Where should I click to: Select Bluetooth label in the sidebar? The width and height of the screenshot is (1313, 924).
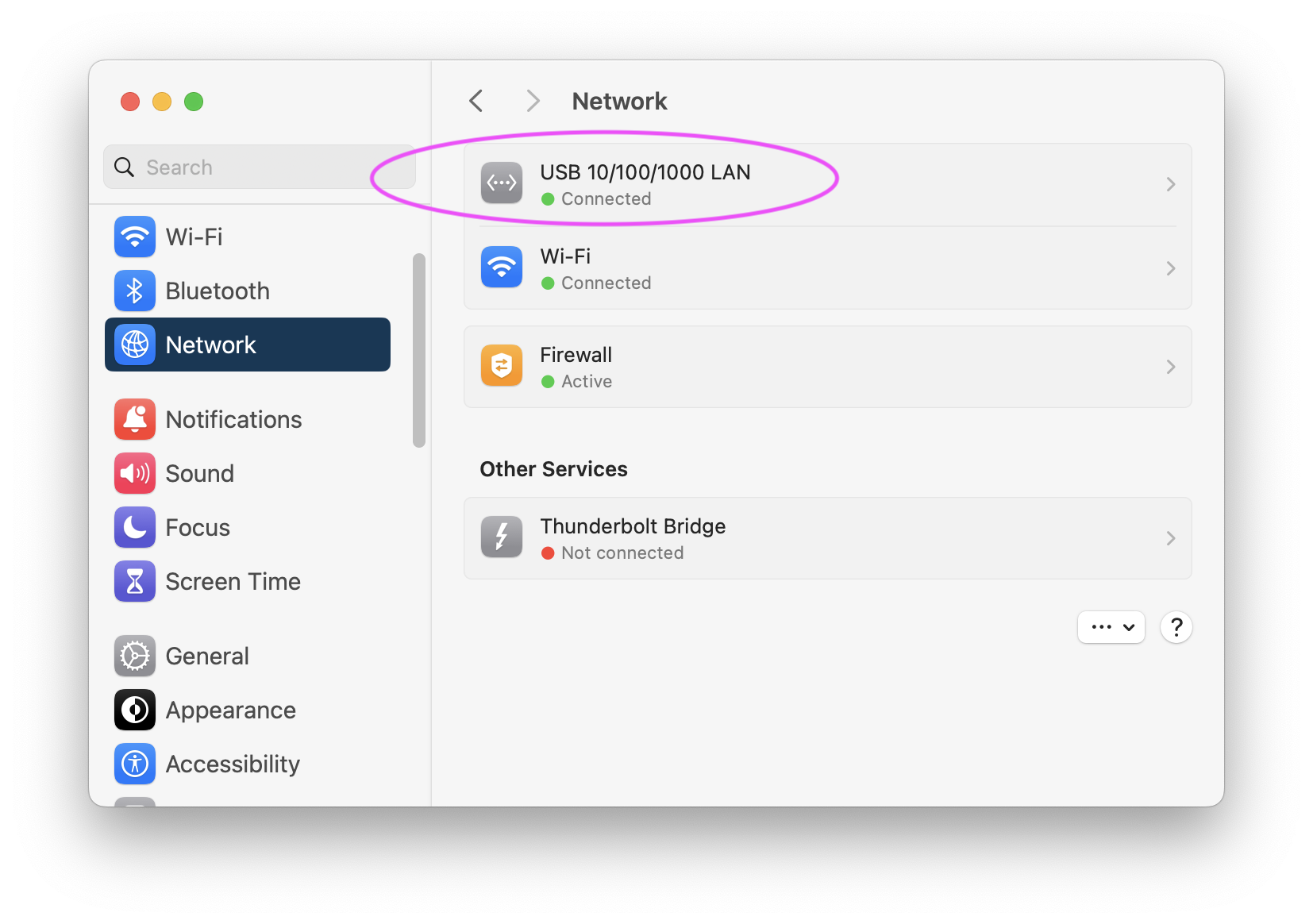218,291
